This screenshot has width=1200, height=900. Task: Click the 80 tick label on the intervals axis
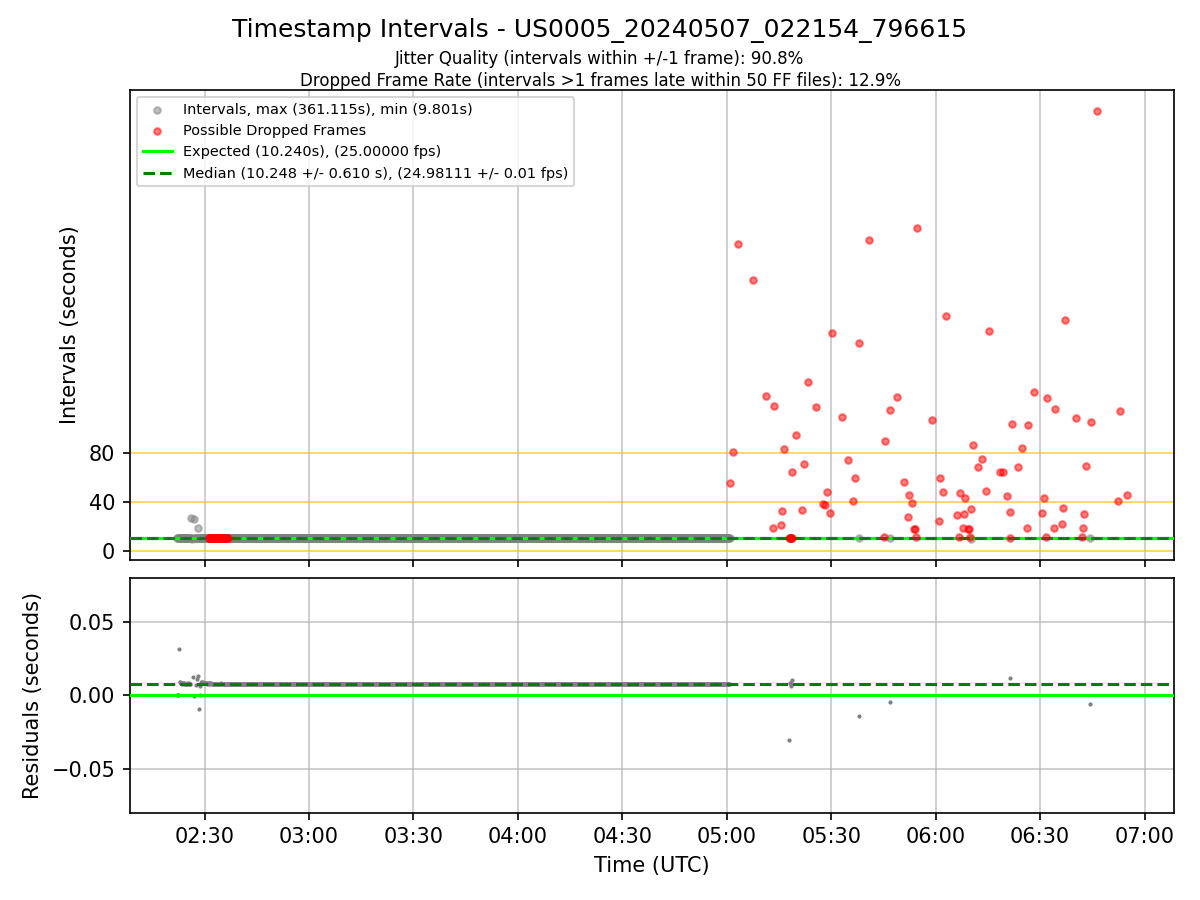click(x=103, y=454)
